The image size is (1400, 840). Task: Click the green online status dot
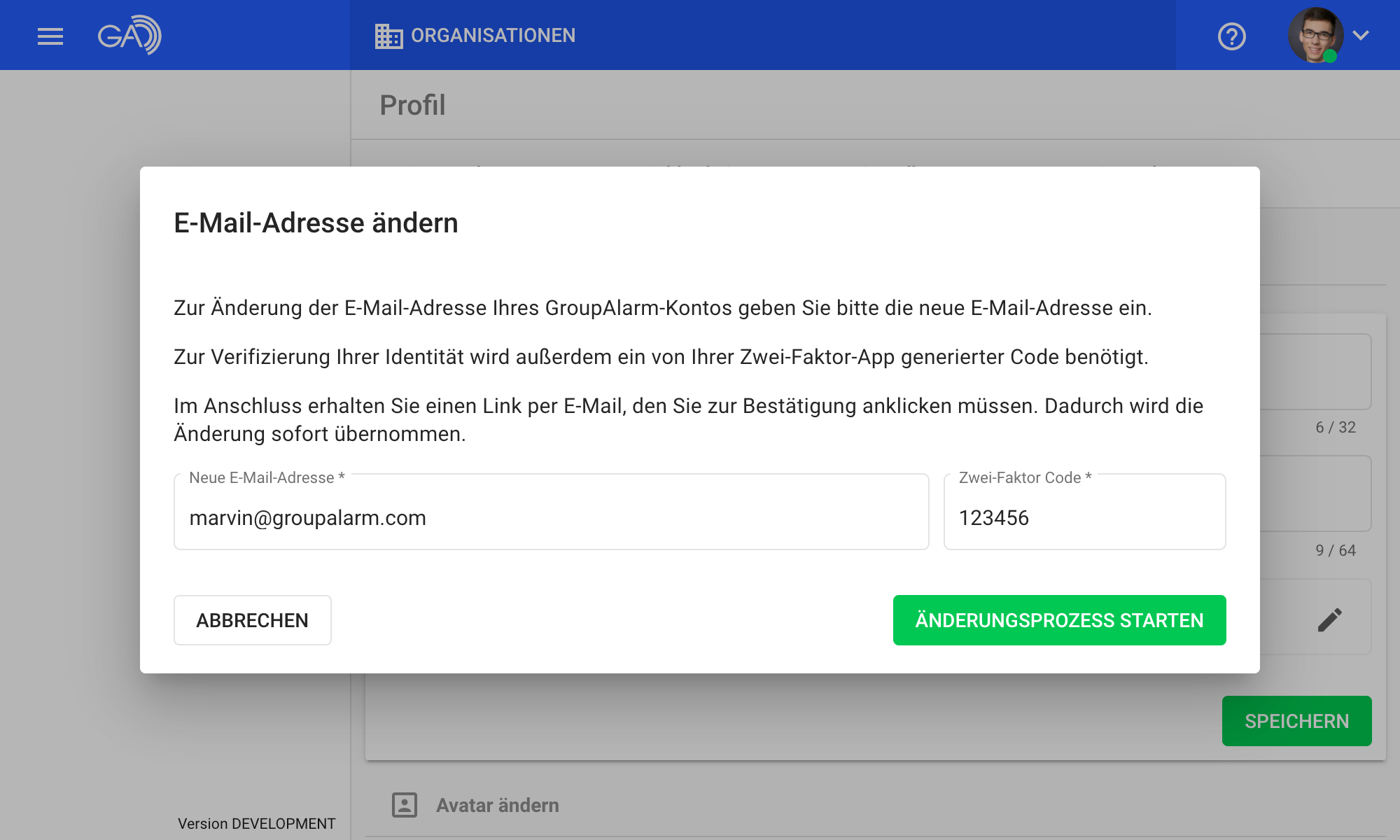pyautogui.click(x=1330, y=57)
